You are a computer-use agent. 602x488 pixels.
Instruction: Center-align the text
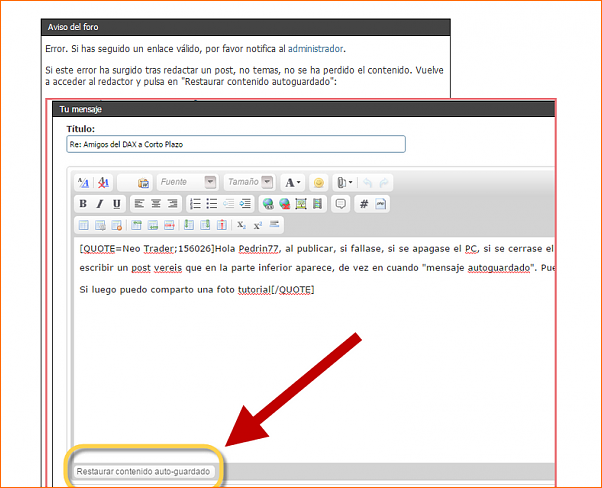pyautogui.click(x=156, y=203)
